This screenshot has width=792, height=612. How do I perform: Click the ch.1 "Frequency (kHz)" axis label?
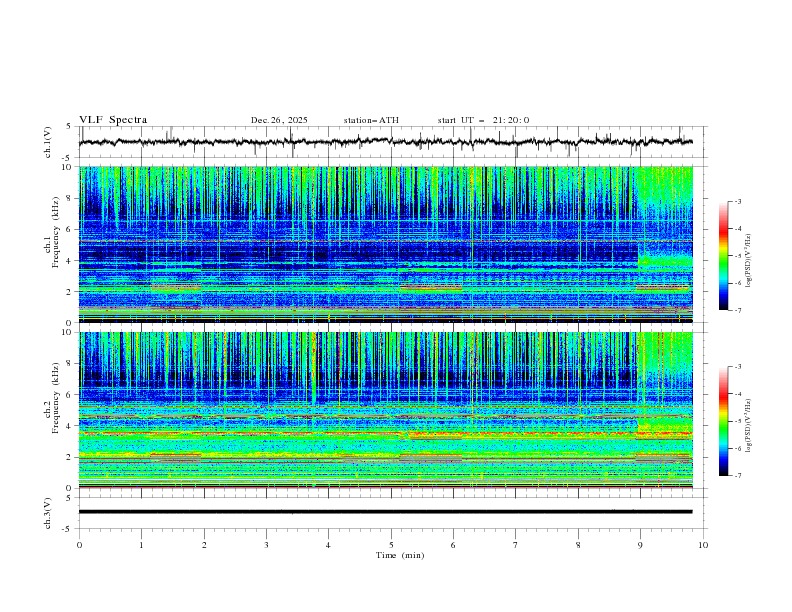tap(56, 232)
